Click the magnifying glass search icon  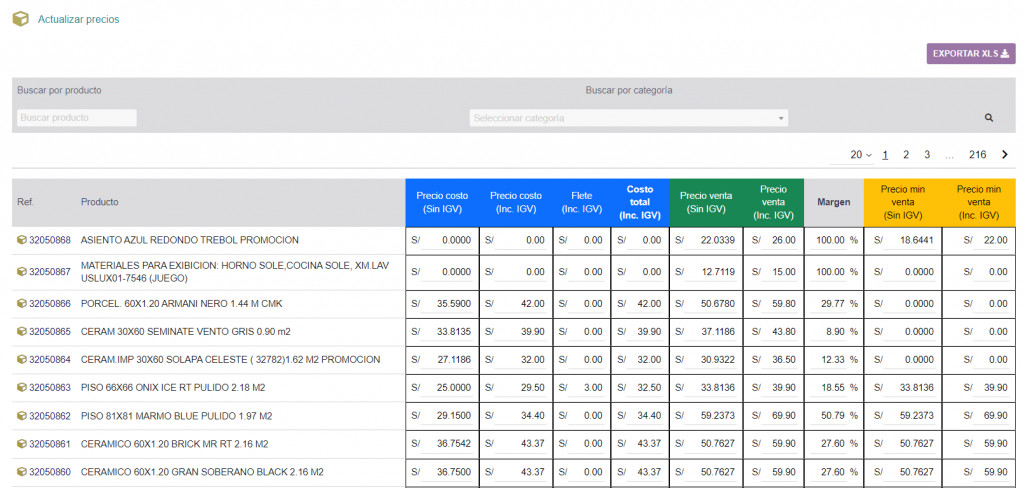(989, 118)
